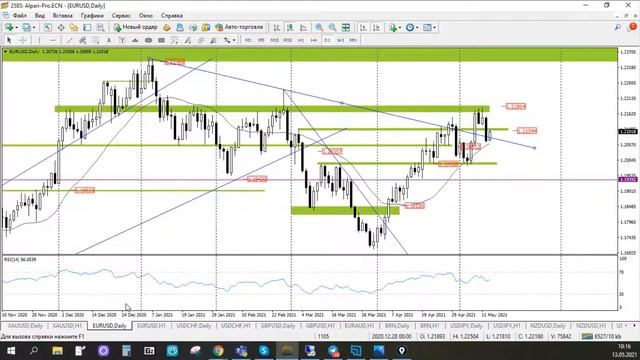Viewport: 640px width, 360px height.
Task: Switch to bar chart display
Action: point(277,27)
